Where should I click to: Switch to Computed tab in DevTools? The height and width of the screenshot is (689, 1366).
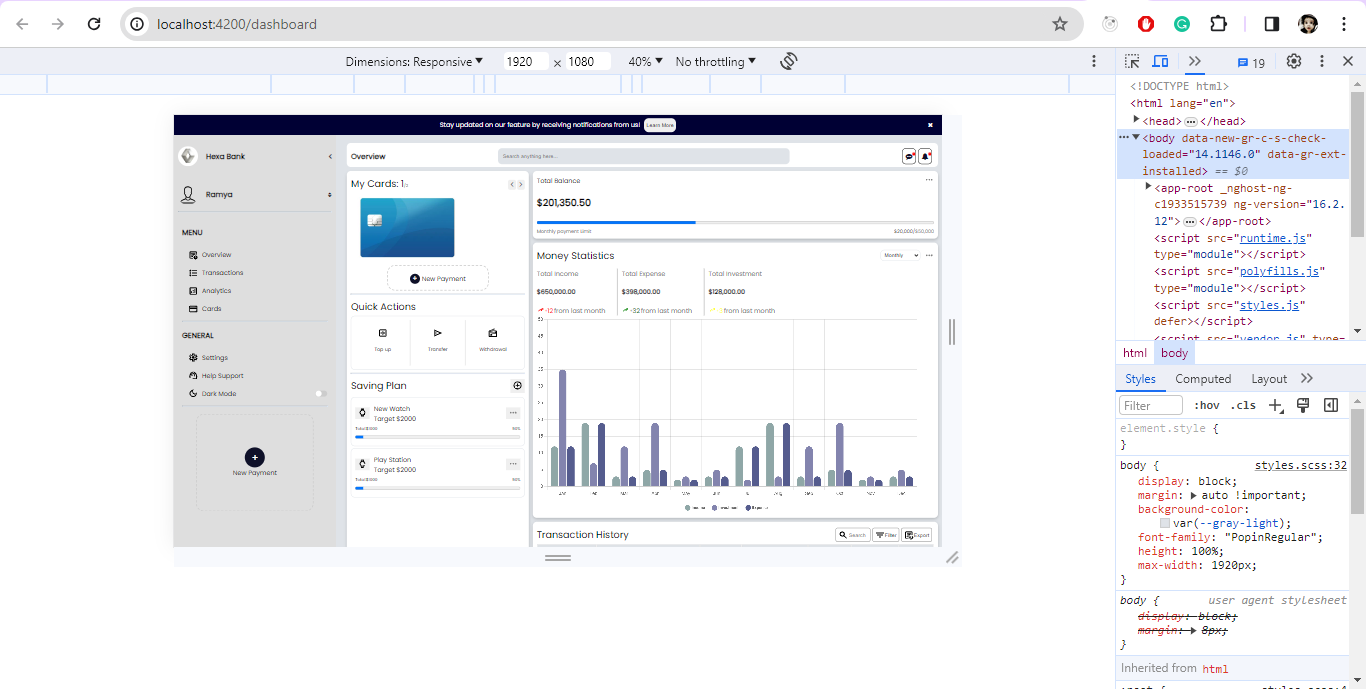point(1203,379)
